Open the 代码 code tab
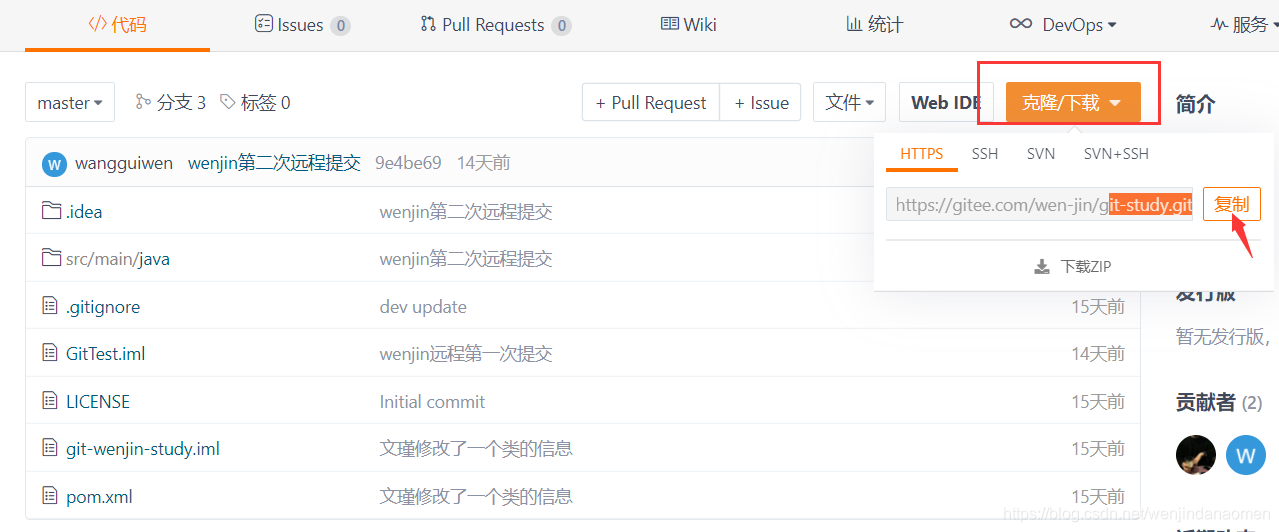1279x532 pixels. point(117,25)
